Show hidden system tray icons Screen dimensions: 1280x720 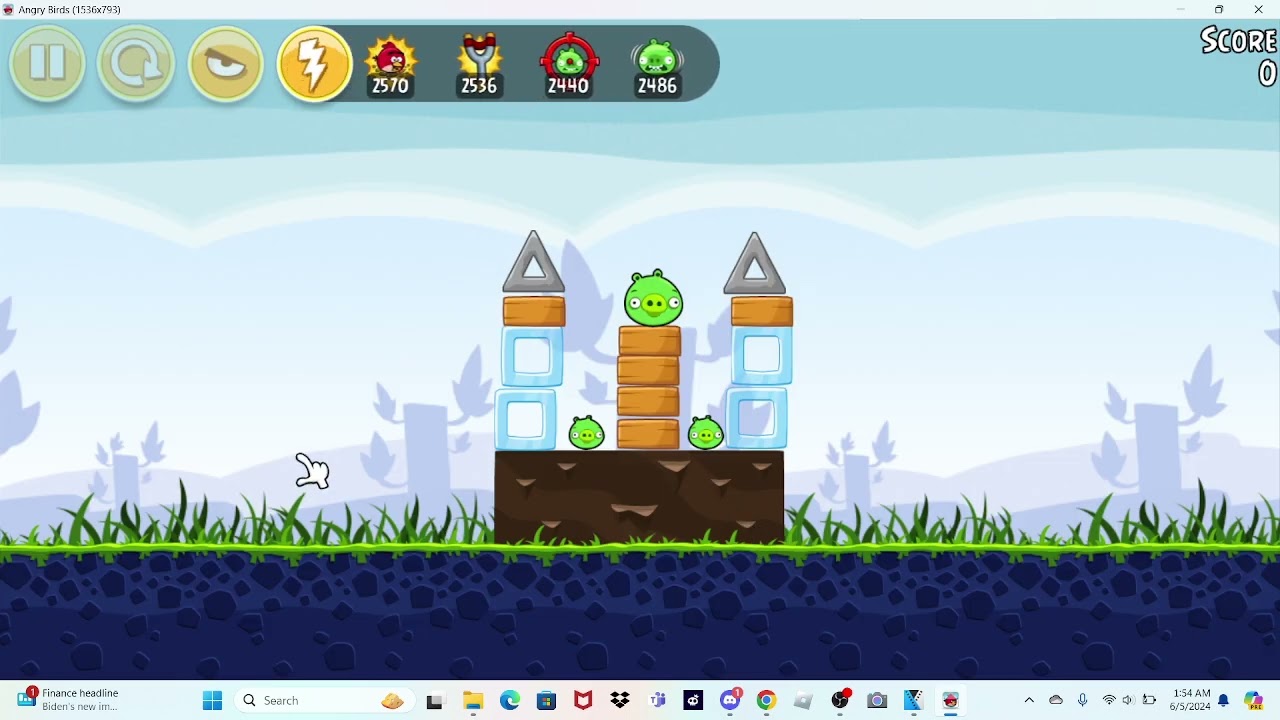tap(1029, 700)
